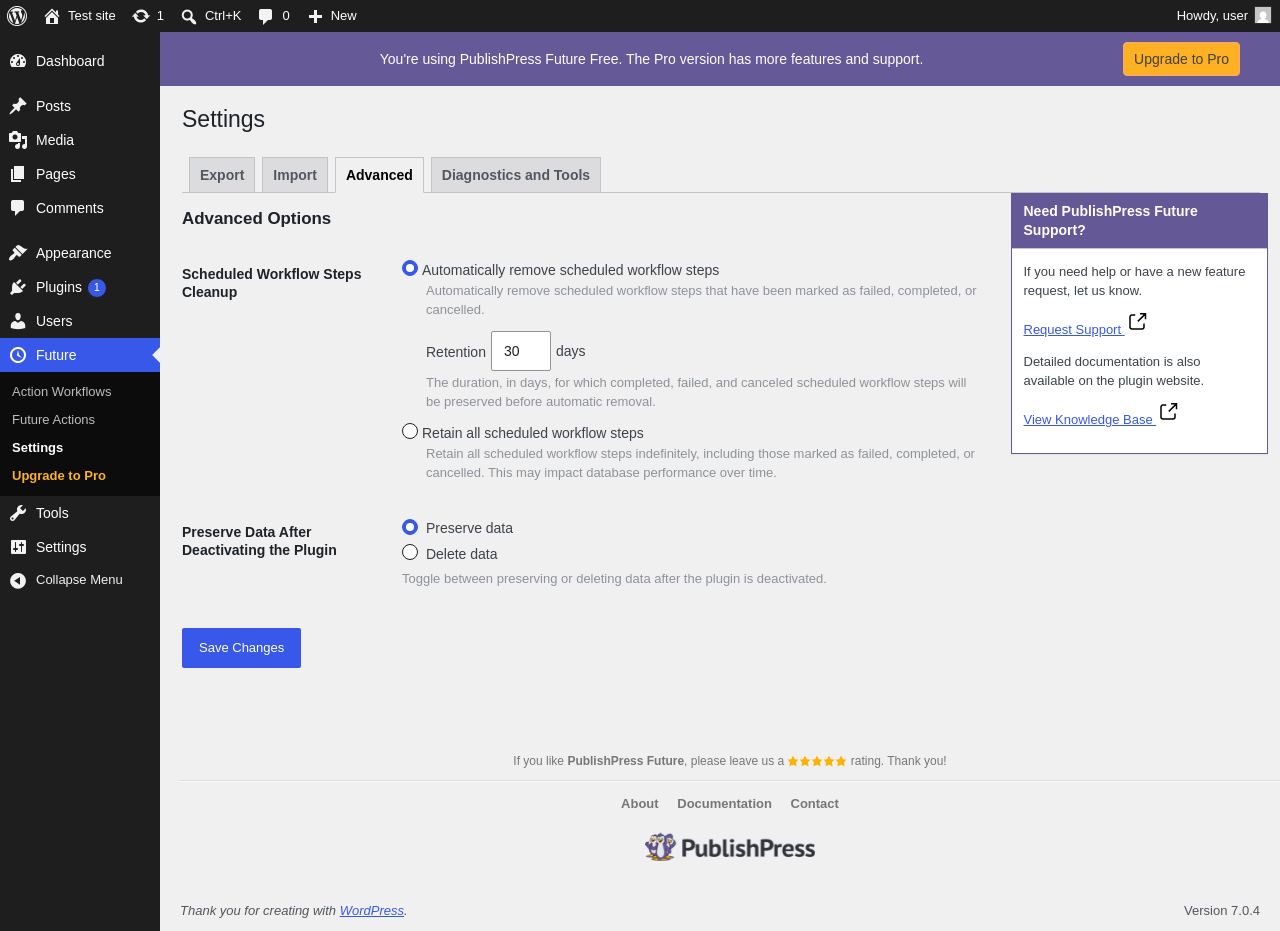Click external link icon beside View Knowledge Base

[x=1169, y=411]
